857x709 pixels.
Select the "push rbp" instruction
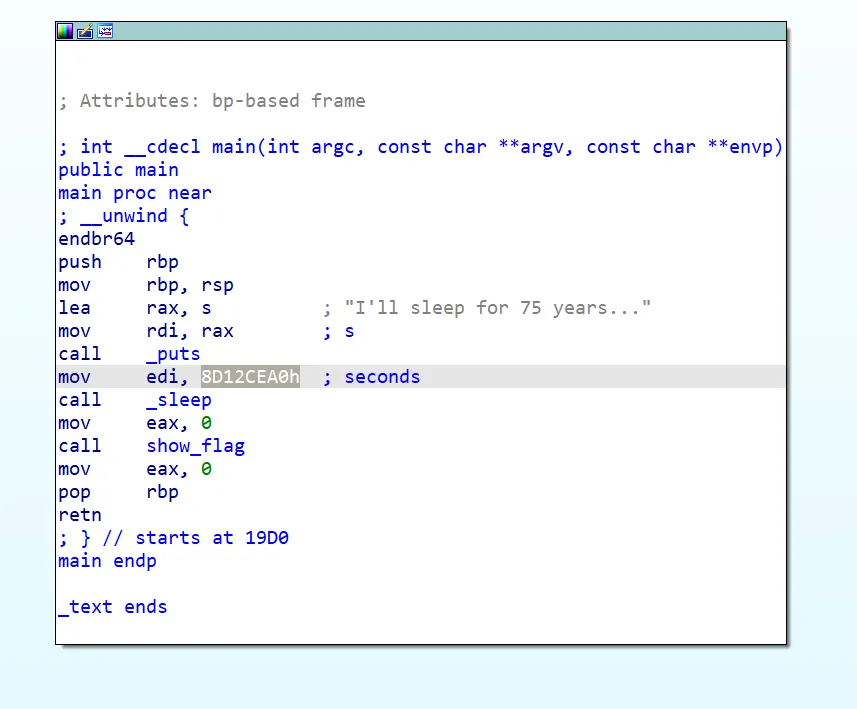point(118,262)
